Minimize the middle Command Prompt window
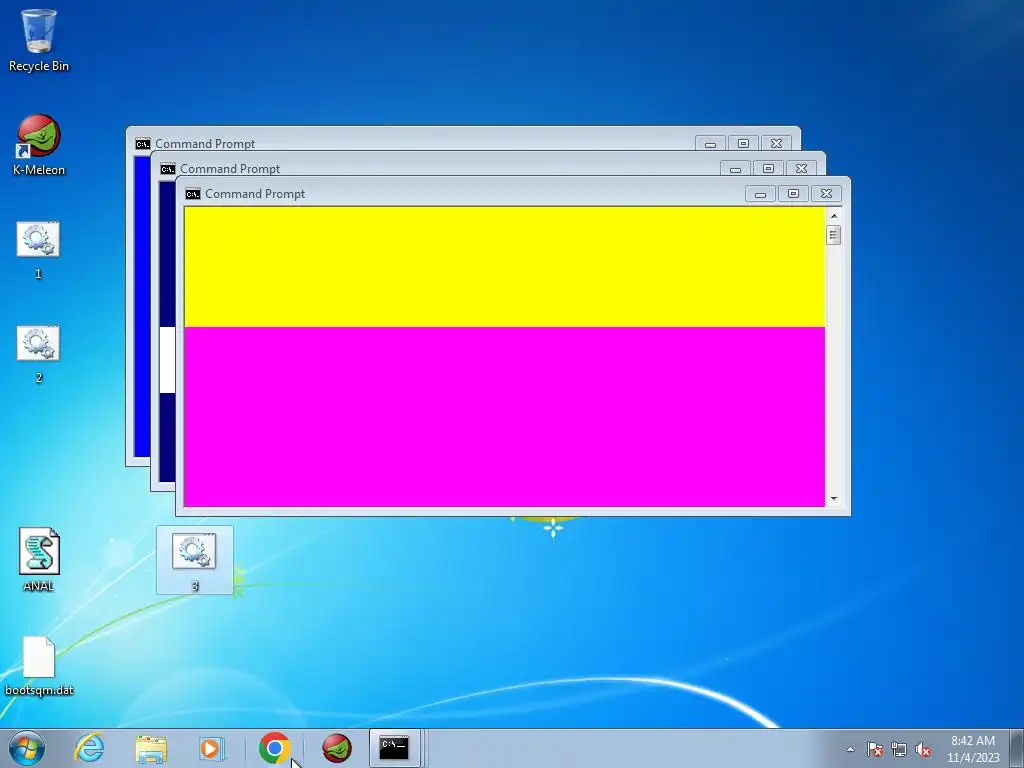The image size is (1024, 768). coord(735,169)
